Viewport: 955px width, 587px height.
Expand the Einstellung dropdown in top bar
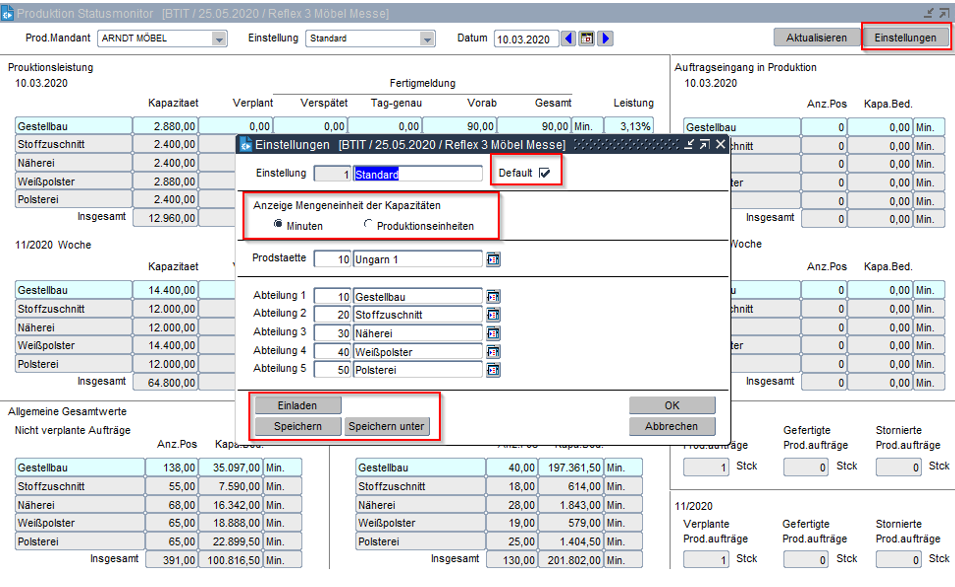pyautogui.click(x=428, y=39)
